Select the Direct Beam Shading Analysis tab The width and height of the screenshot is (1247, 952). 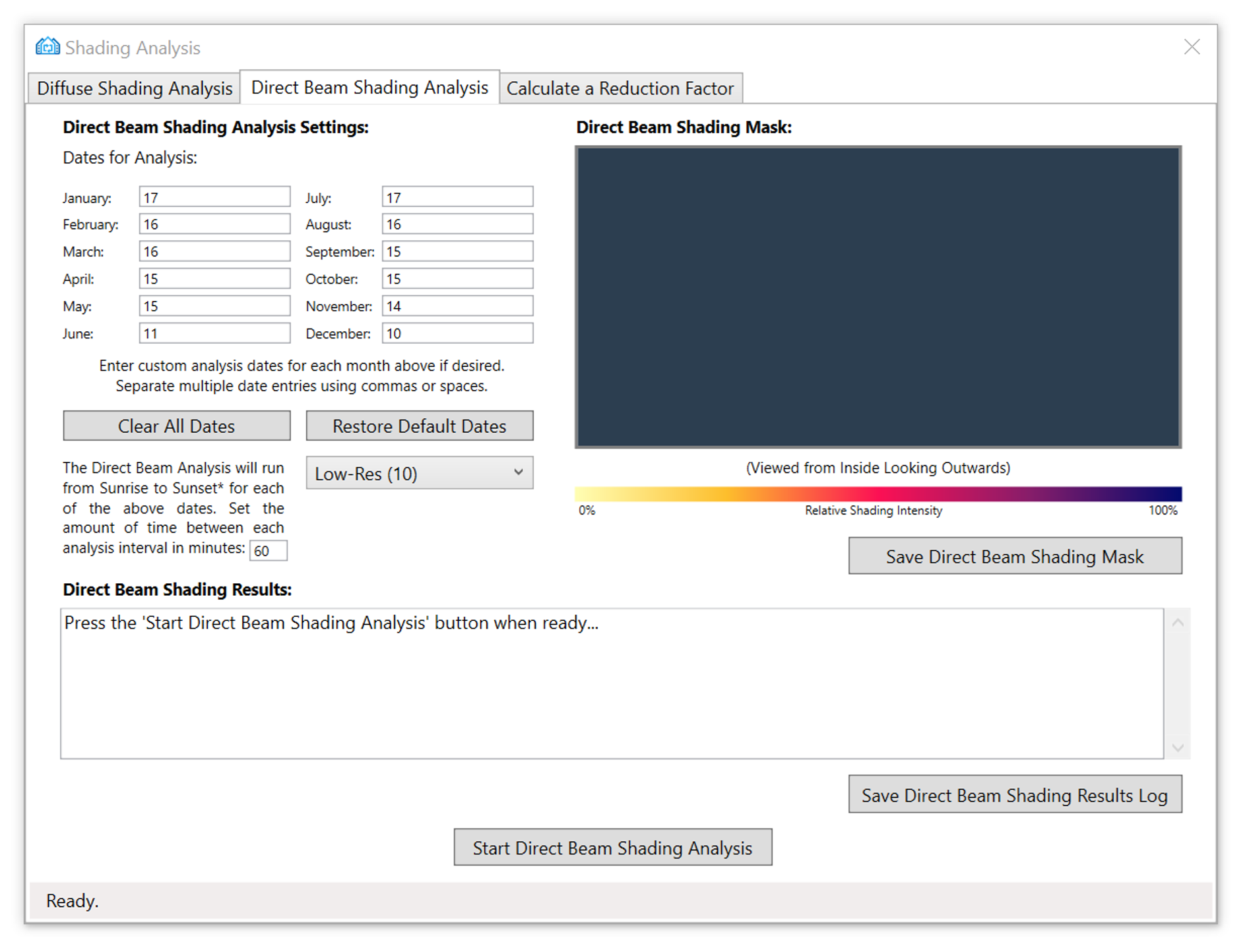[370, 86]
